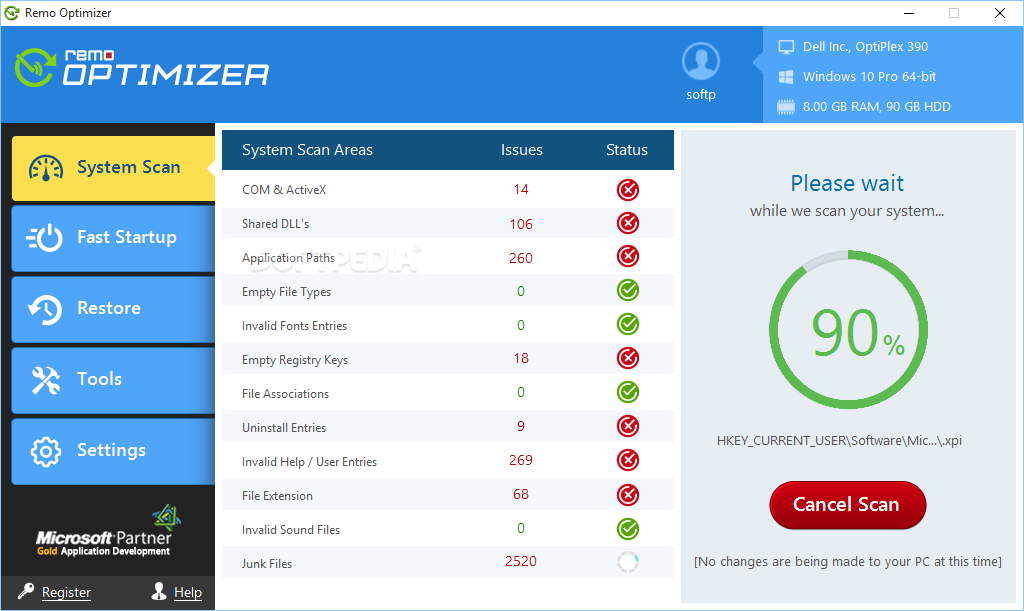The width and height of the screenshot is (1024, 611).
Task: Click the 106 issues count value
Action: coord(520,224)
